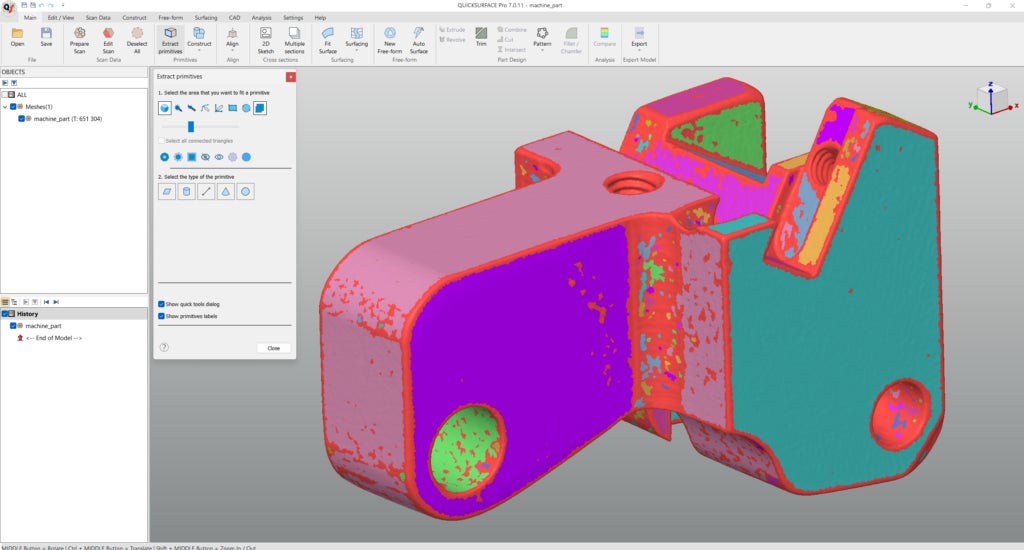The height and width of the screenshot is (550, 1024).
Task: Uncheck Show primitives labels
Action: 162,316
